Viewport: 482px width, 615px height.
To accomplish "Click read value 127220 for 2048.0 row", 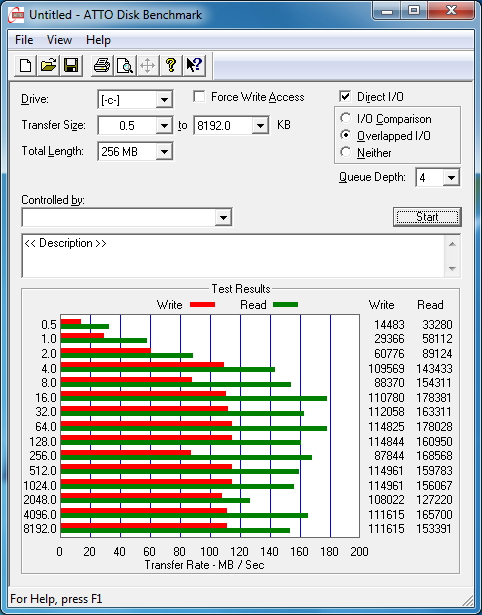I will tap(435, 500).
